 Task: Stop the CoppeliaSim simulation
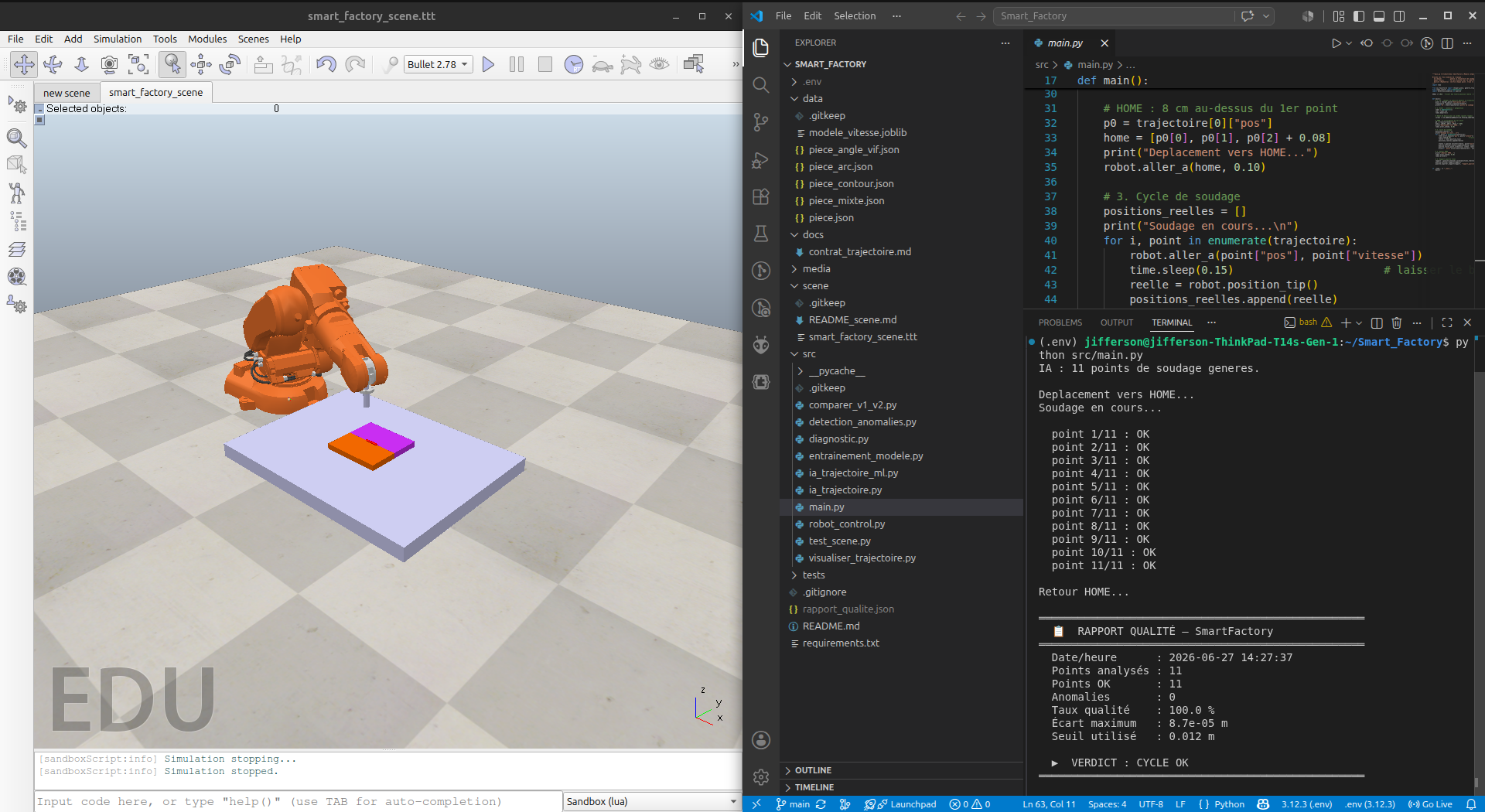pyautogui.click(x=545, y=64)
